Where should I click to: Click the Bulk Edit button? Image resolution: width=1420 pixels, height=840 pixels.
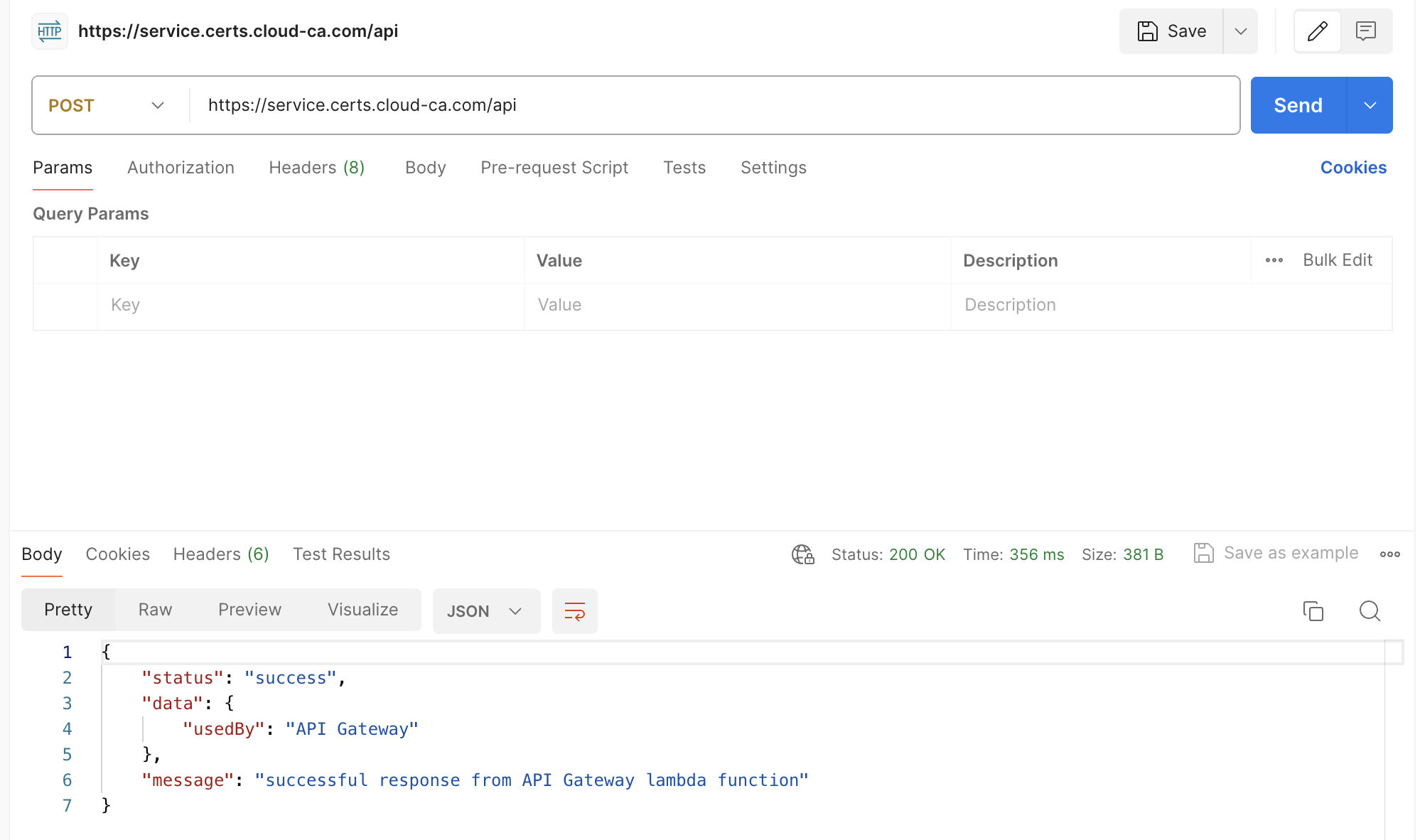[1337, 259]
